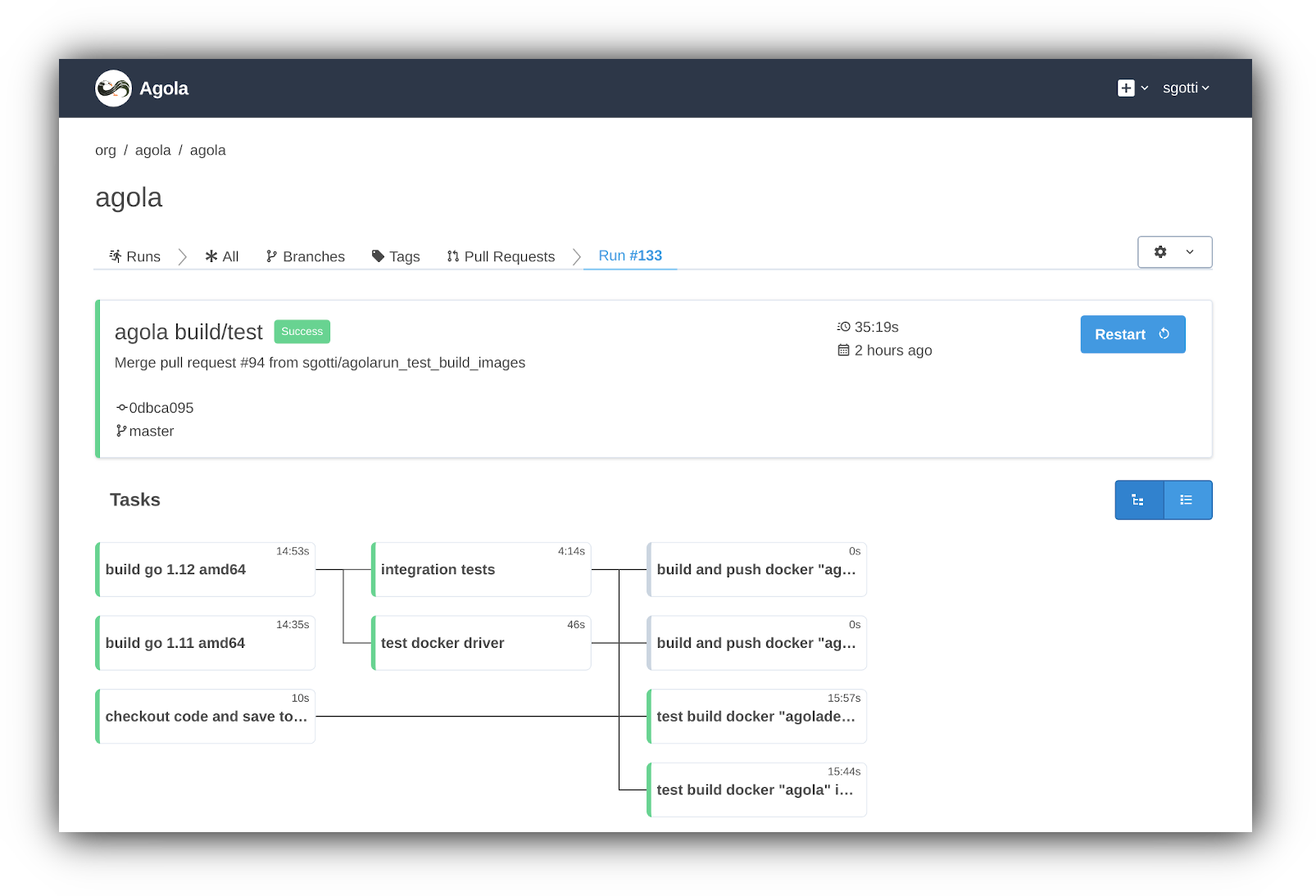Open the checkout code and save task
Image resolution: width=1316 pixels, height=896 pixels.
coord(206,717)
